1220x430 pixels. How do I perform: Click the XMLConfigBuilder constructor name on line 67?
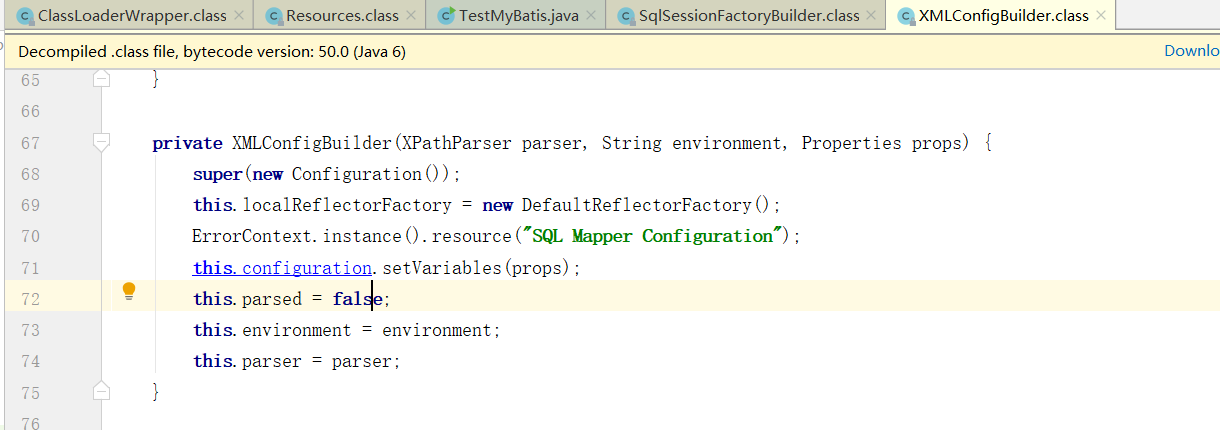pyautogui.click(x=312, y=143)
